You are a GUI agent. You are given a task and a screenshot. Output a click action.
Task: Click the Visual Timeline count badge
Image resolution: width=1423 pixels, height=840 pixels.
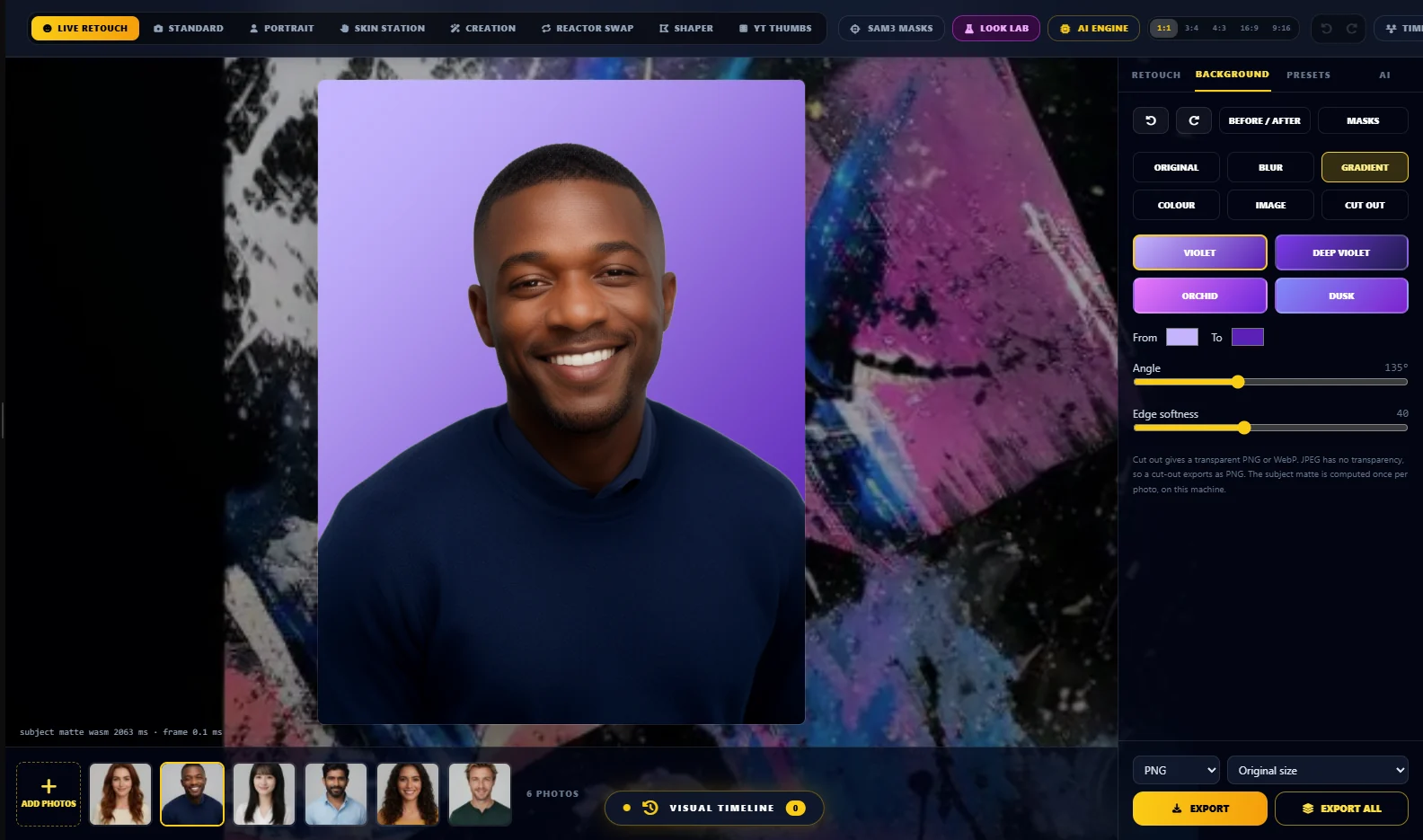pos(795,808)
